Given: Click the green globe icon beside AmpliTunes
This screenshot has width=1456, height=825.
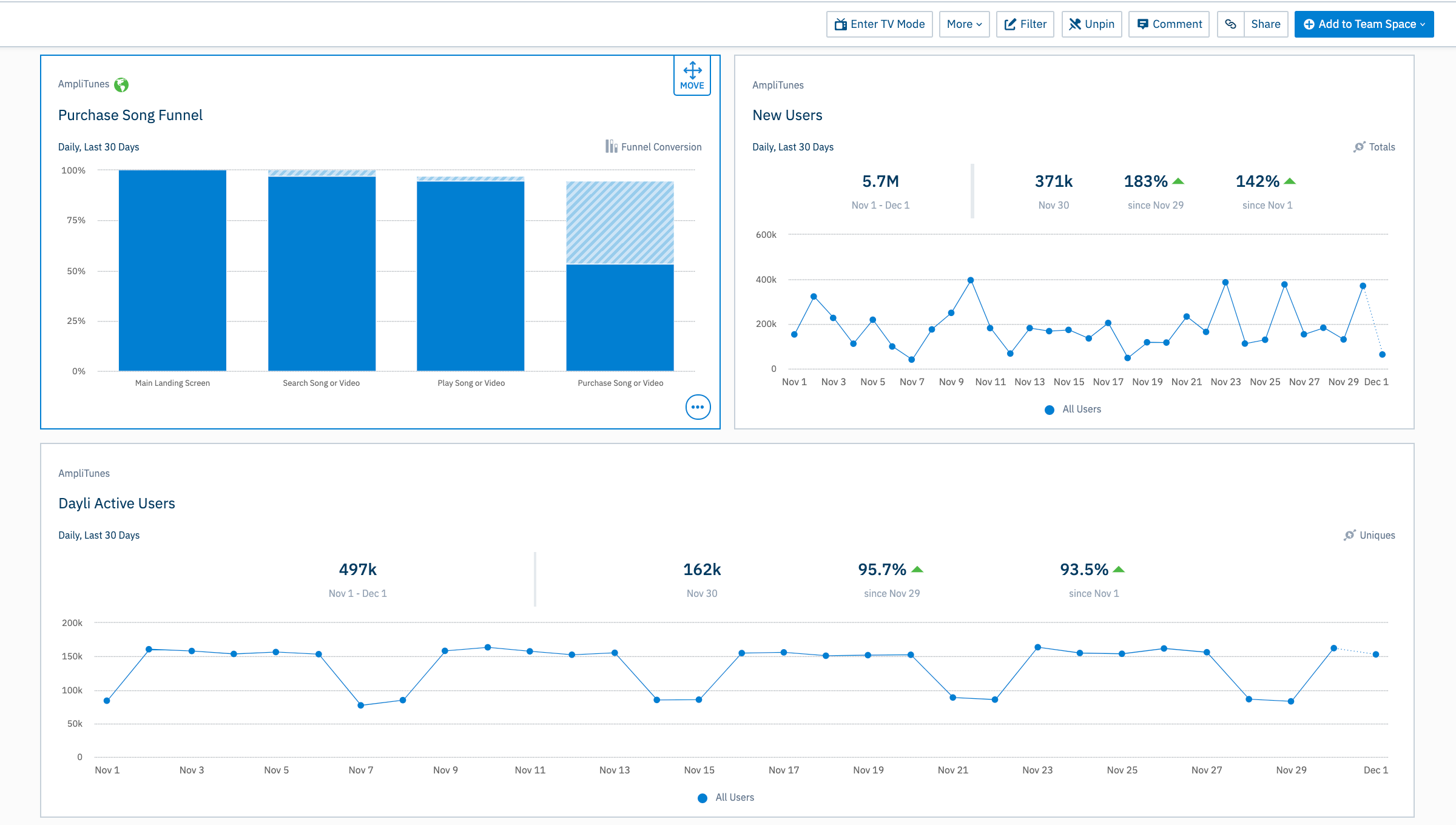Looking at the screenshot, I should click(121, 85).
